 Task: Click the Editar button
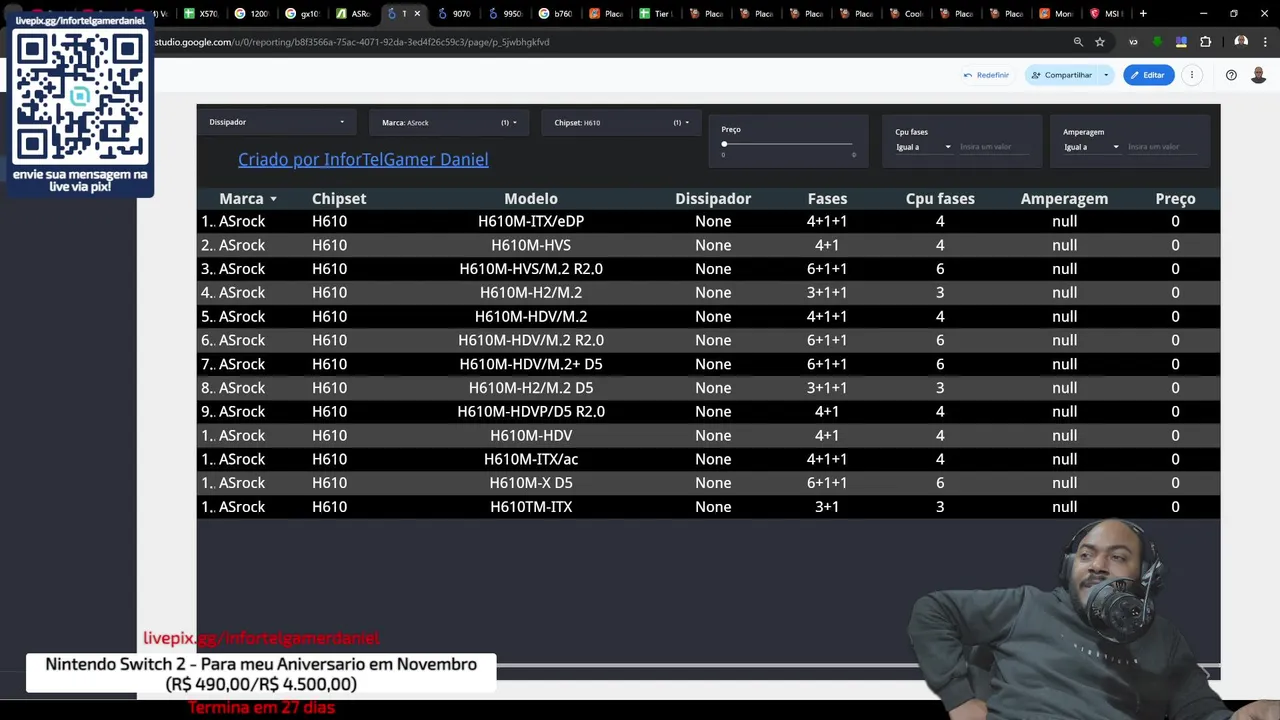[x=1148, y=75]
